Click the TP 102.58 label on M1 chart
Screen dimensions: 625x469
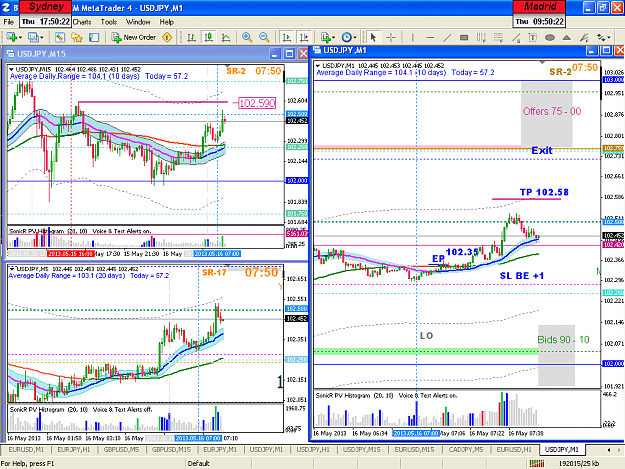click(544, 192)
